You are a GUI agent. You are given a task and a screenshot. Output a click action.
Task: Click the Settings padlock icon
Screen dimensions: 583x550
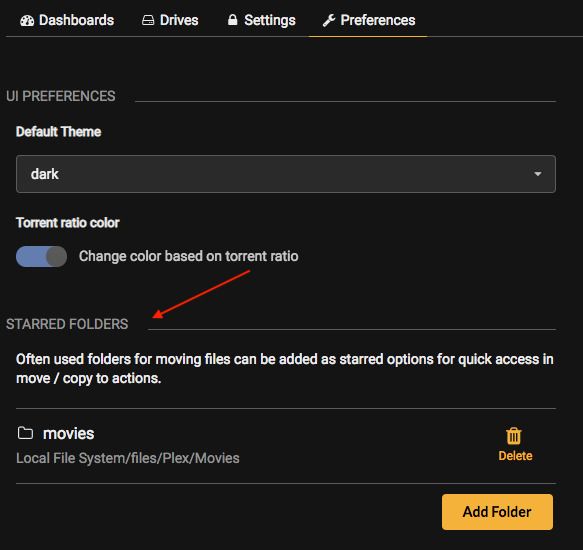pyautogui.click(x=232, y=20)
